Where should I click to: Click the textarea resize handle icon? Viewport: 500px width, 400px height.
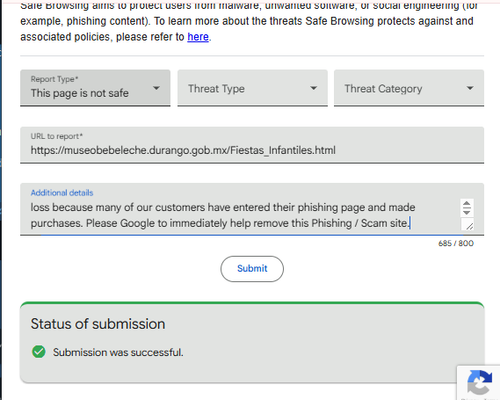(x=469, y=226)
